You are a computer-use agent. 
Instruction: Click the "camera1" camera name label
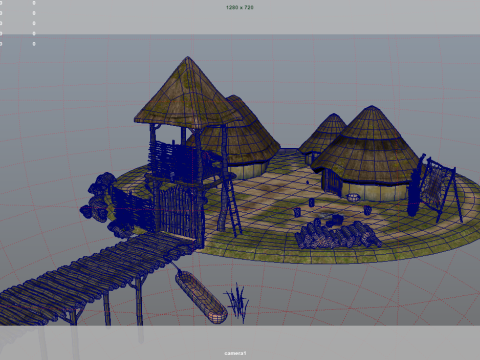click(x=235, y=353)
